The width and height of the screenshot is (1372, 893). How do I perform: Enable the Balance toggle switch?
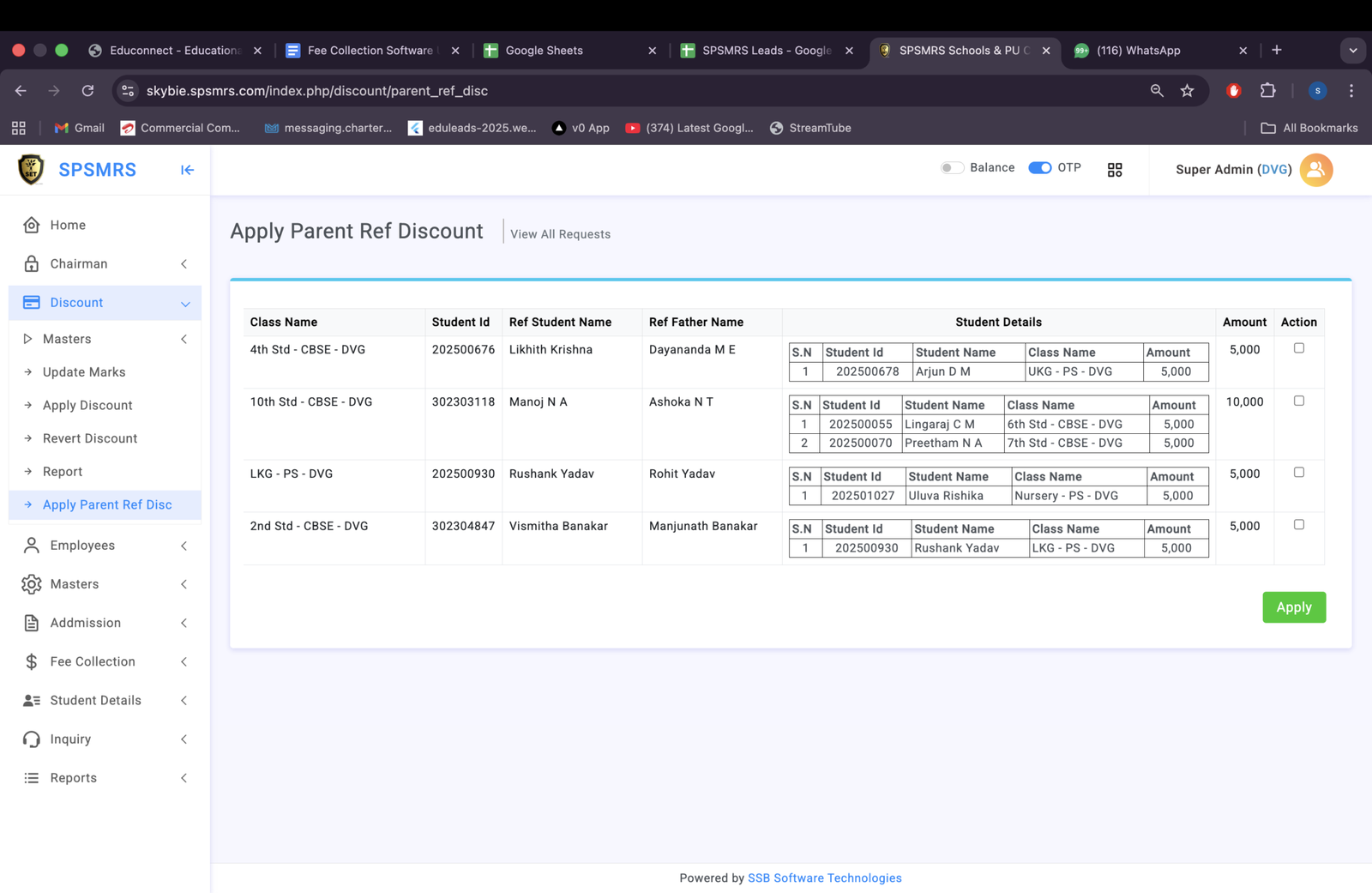[x=952, y=168]
